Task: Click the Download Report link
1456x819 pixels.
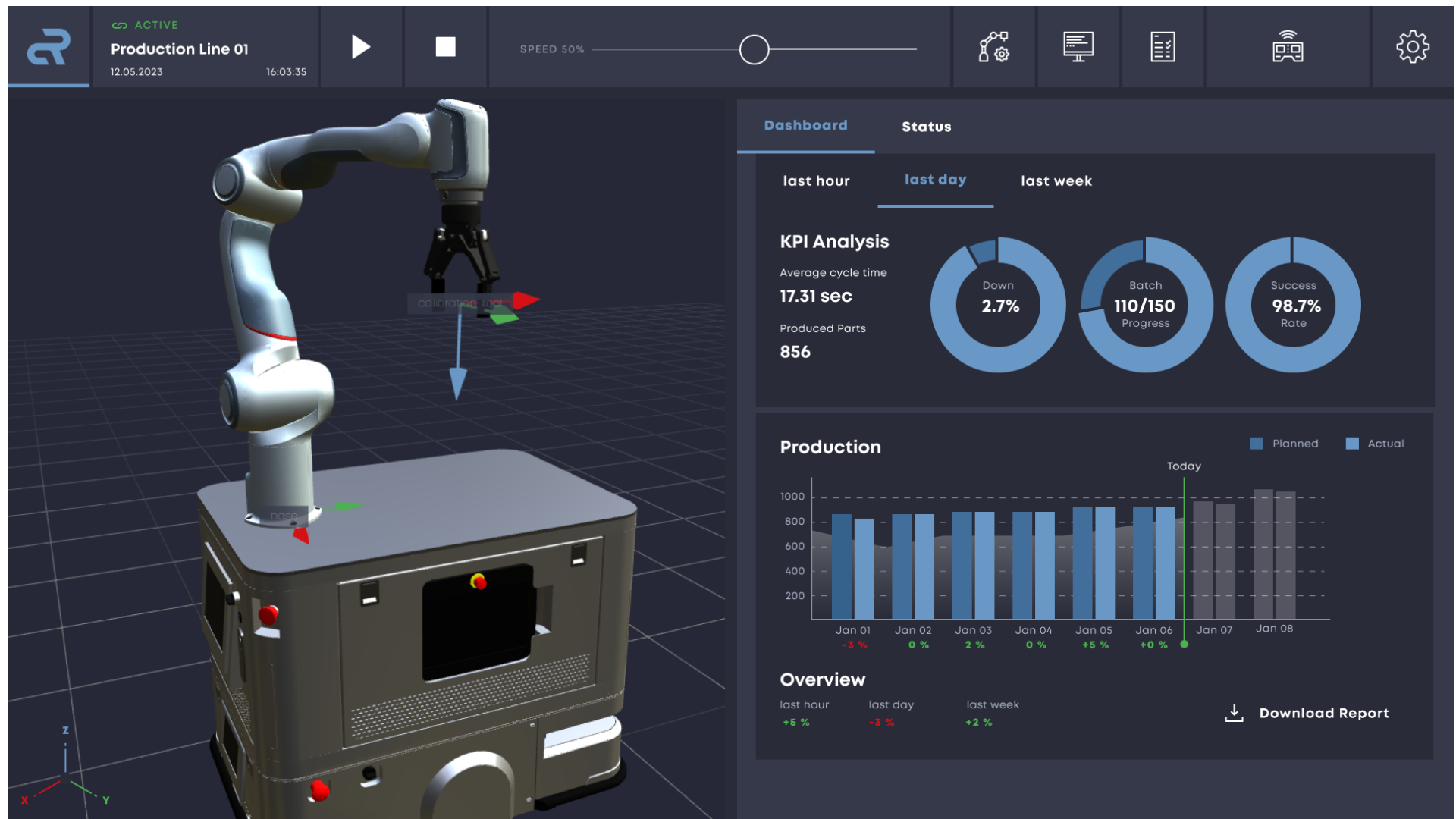Action: (1324, 713)
